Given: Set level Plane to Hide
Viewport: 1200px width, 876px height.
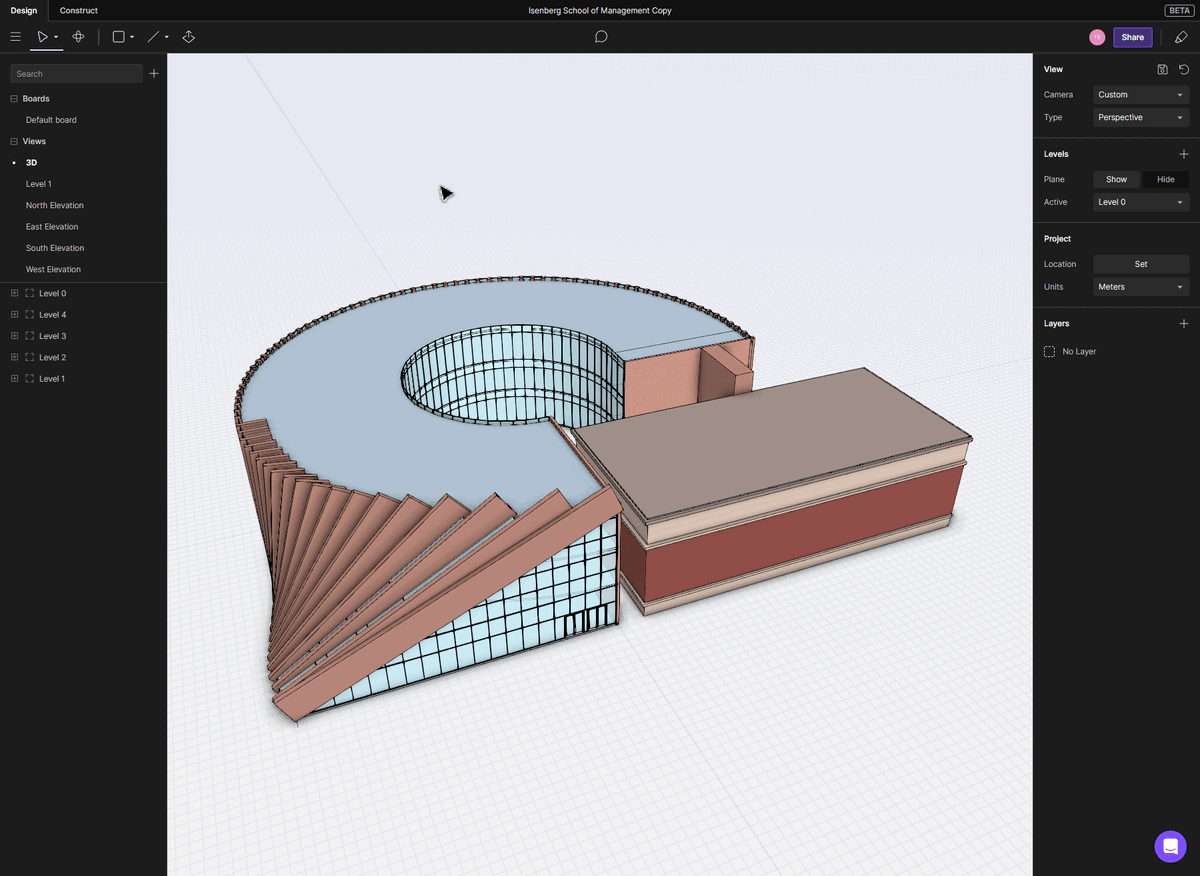Looking at the screenshot, I should tap(1165, 179).
